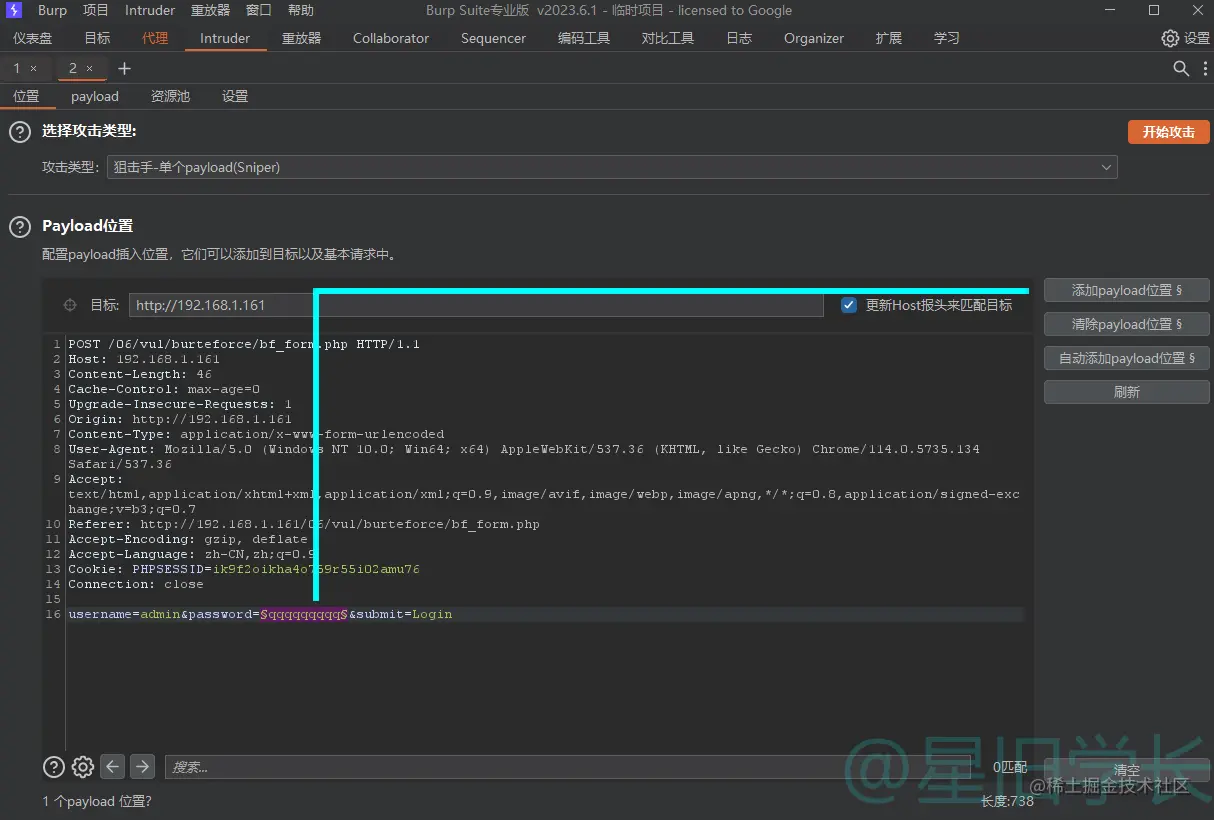Click the target crosshair icon next to 目标

click(70, 305)
